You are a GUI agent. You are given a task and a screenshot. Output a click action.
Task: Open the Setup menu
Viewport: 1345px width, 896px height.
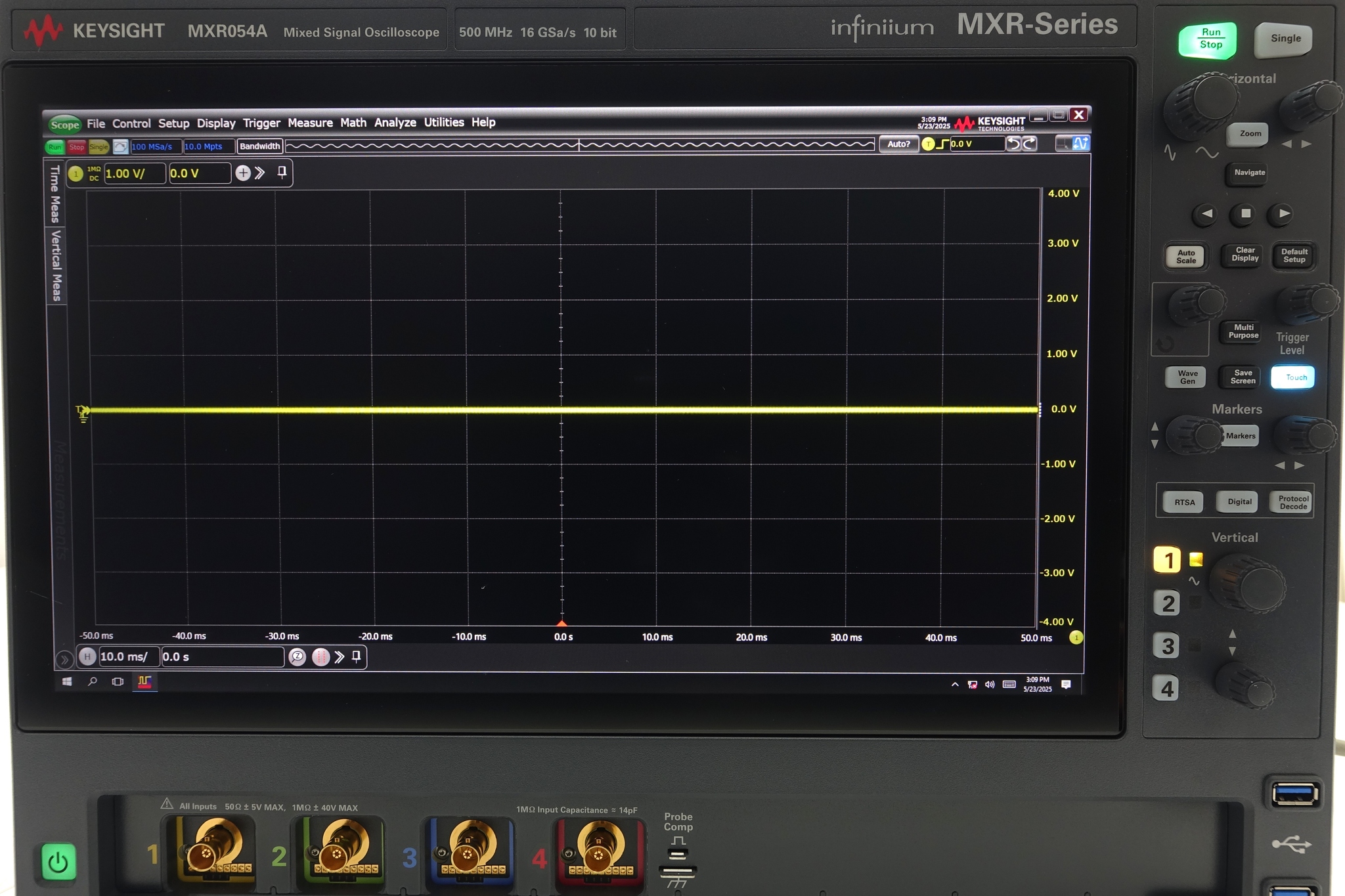173,123
